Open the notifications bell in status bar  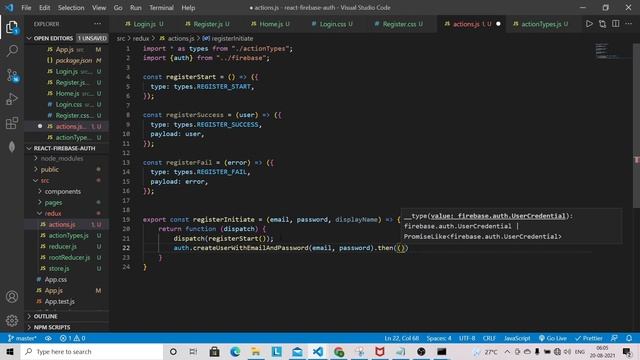[629, 338]
